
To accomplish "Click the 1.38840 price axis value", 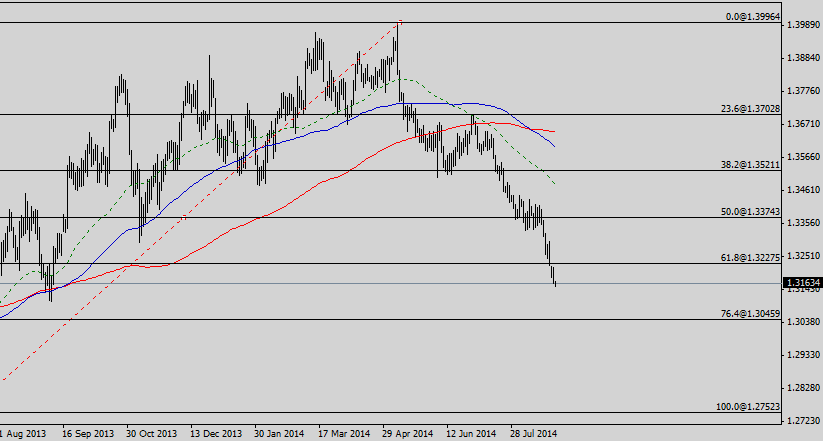I will (x=804, y=58).
